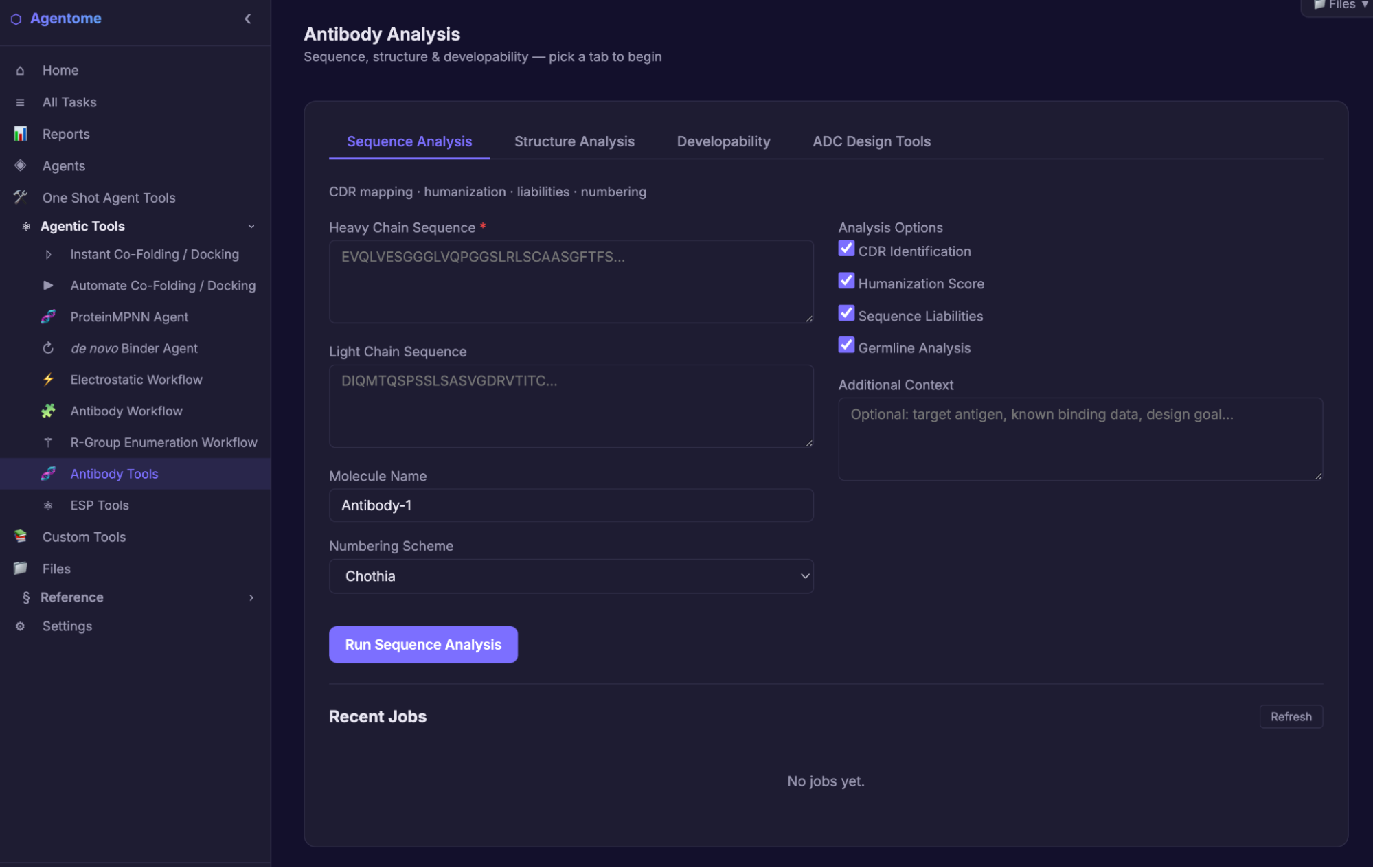Click the Antibody Workflow puzzle piece icon
Screen dimensions: 1373x868
click(x=48, y=411)
